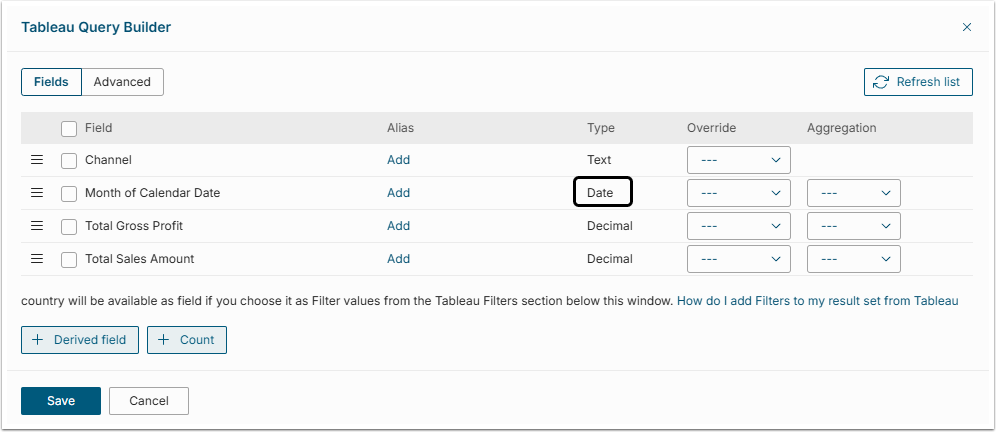
Task: Click drag handle for Total Gross Profit row
Action: (x=37, y=226)
